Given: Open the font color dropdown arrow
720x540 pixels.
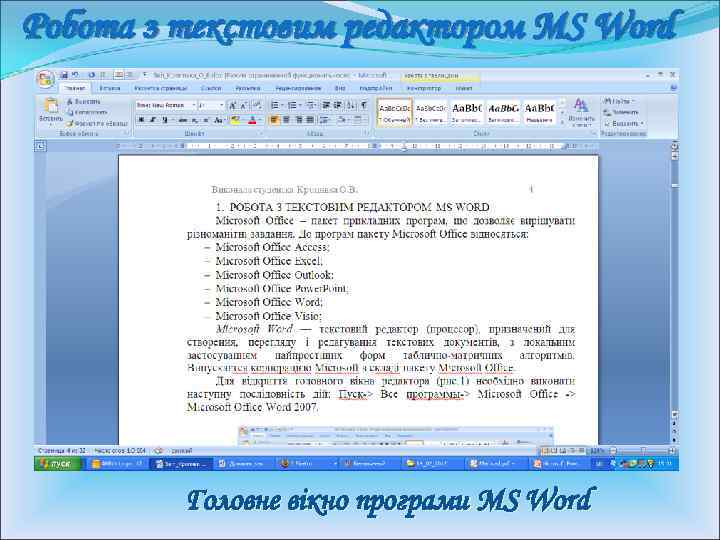Looking at the screenshot, I should click(x=260, y=120).
